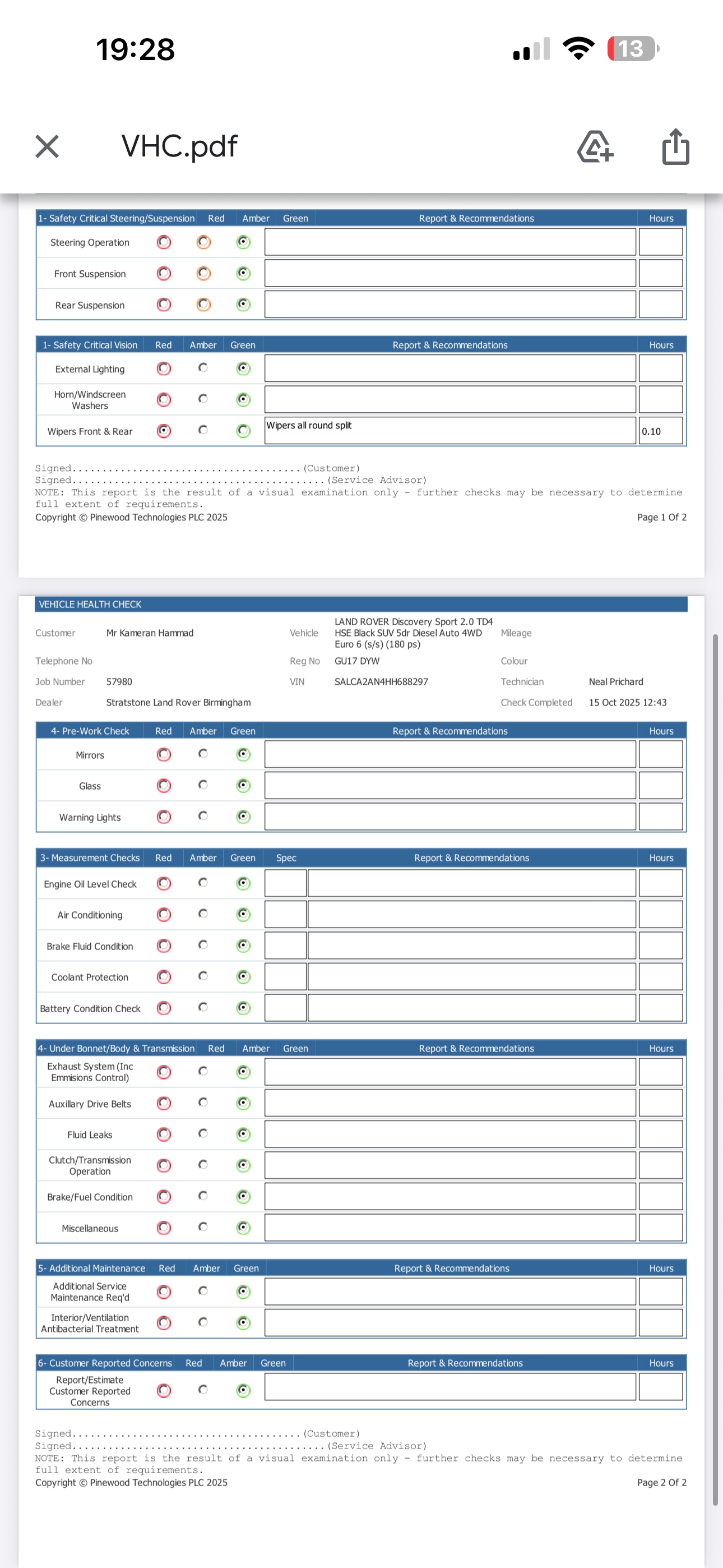Viewport: 723px width, 1568px height.
Task: Select Amber radio for Steering Operation
Action: (203, 242)
